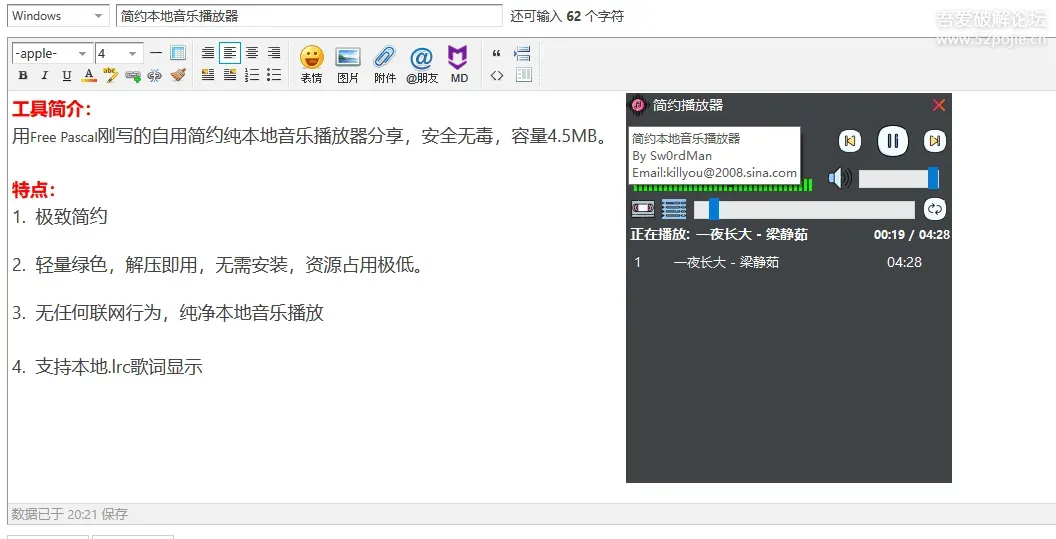Screen dimensions: 1056x539
Task: Toggle bold text formatting
Action: coord(23,75)
